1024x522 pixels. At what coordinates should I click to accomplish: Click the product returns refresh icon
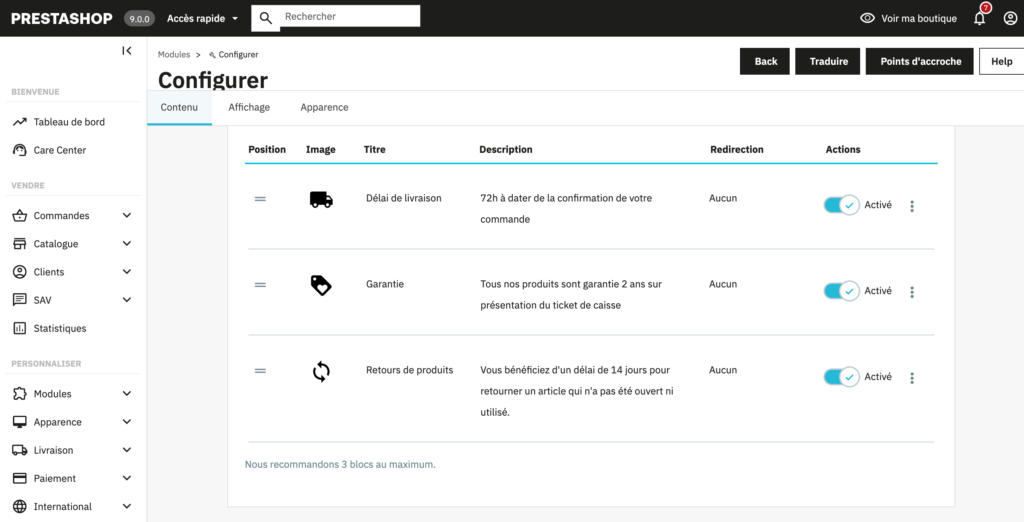click(x=321, y=372)
